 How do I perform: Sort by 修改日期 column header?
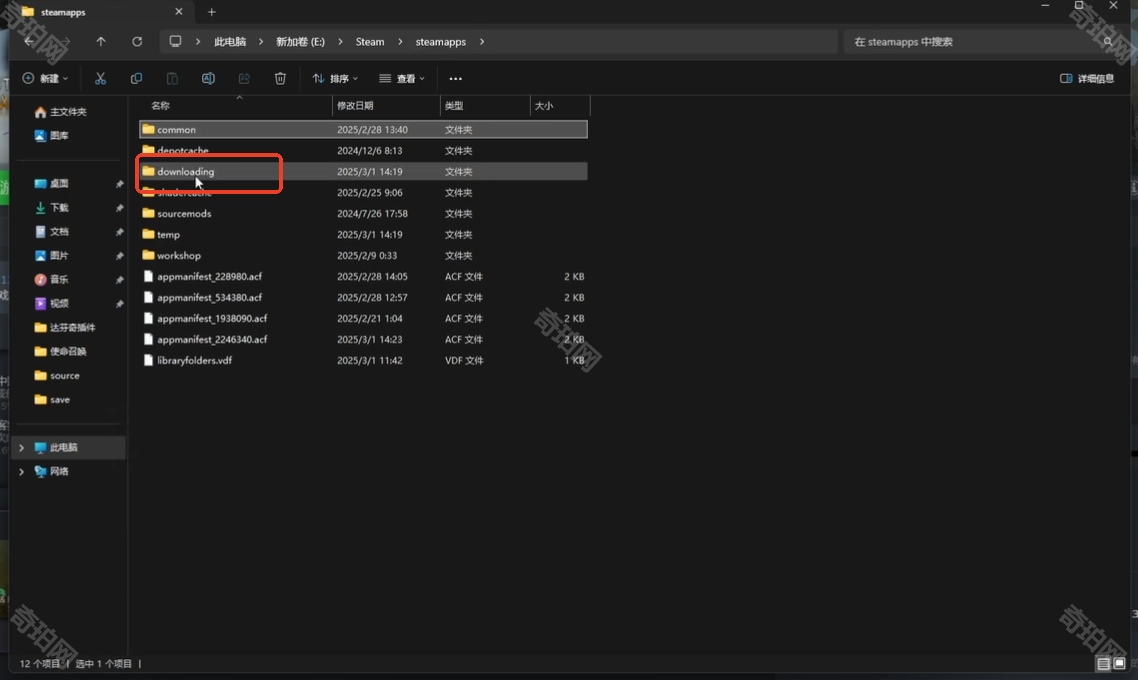356,105
